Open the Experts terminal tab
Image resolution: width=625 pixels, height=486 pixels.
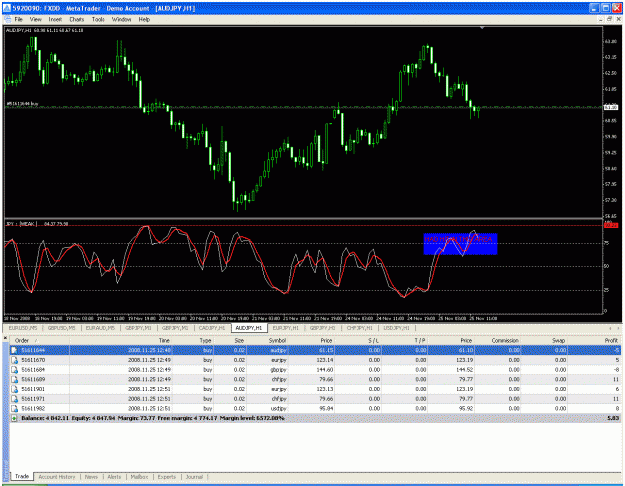(167, 477)
